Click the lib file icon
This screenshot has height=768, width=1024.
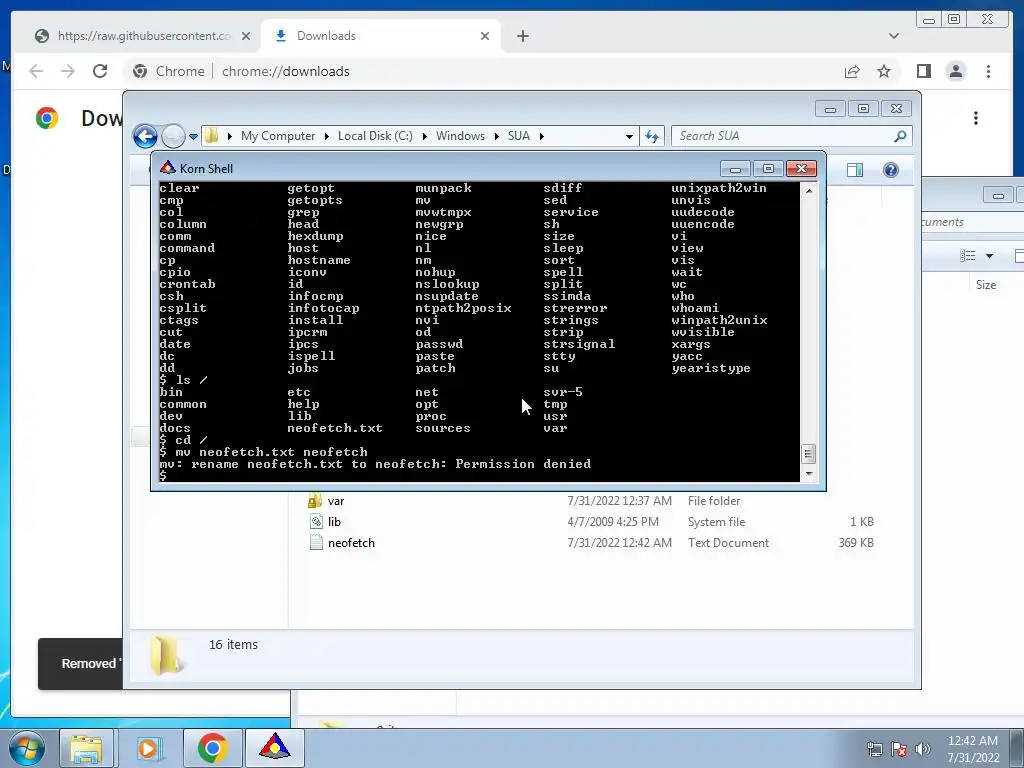316,521
